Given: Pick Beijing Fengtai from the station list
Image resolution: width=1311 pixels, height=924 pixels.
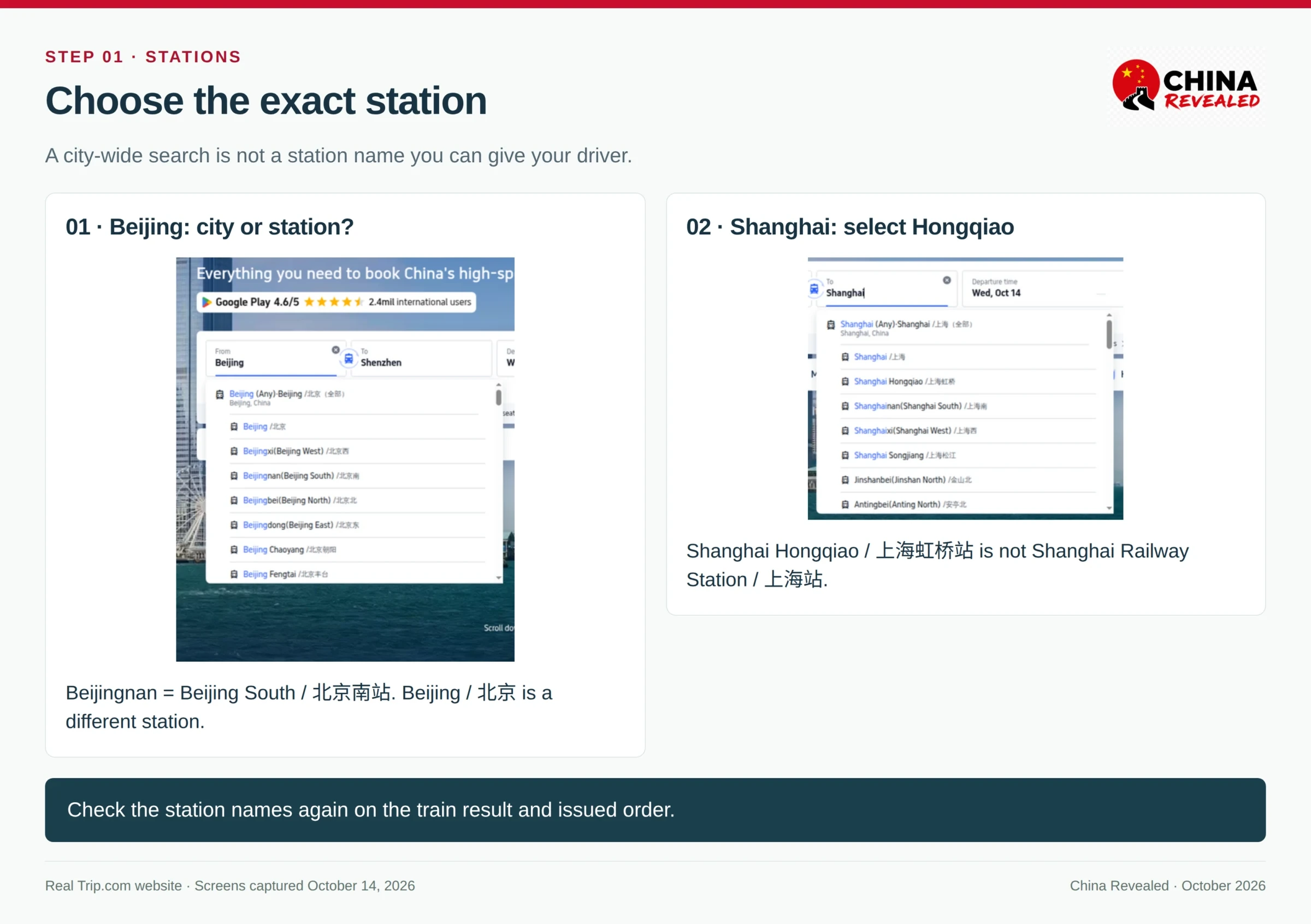Looking at the screenshot, I should click(x=357, y=573).
